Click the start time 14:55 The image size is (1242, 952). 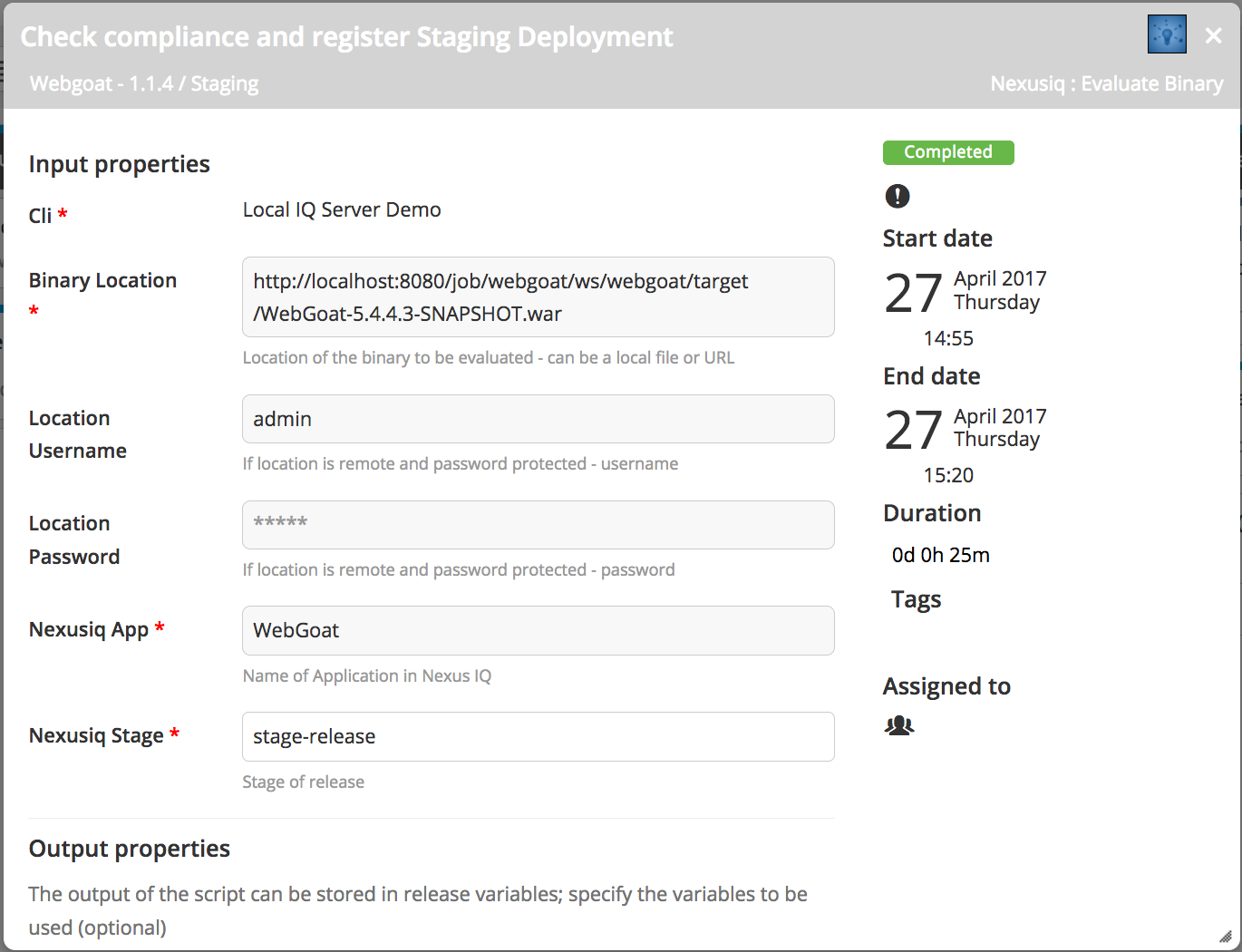click(x=948, y=338)
